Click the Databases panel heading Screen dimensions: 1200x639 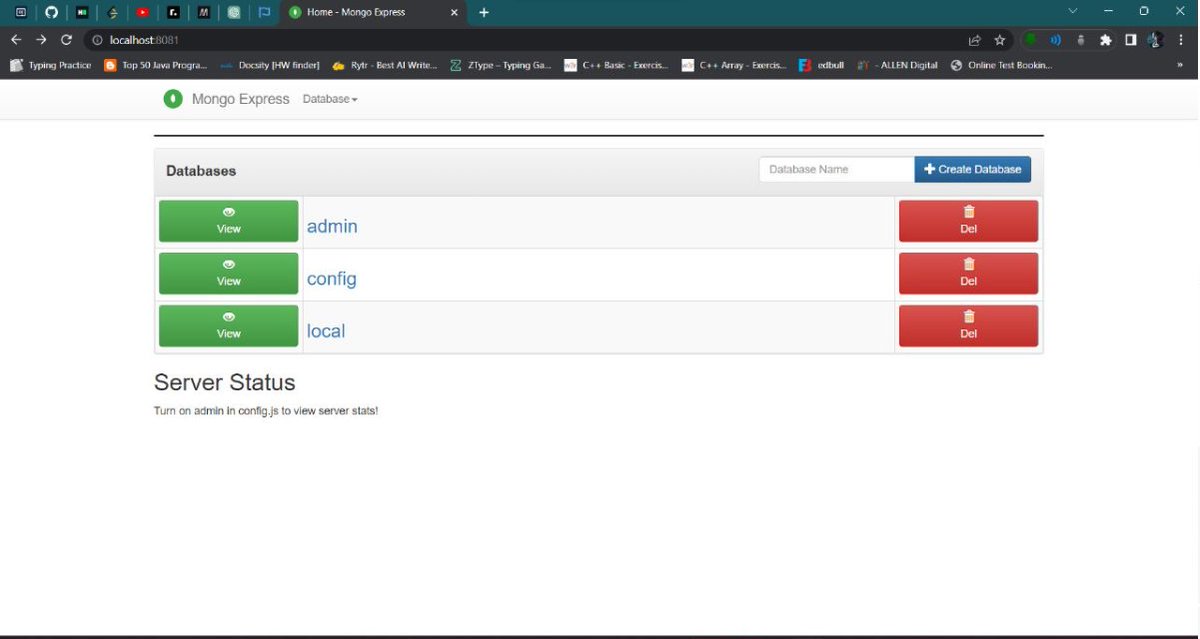[x=201, y=171]
